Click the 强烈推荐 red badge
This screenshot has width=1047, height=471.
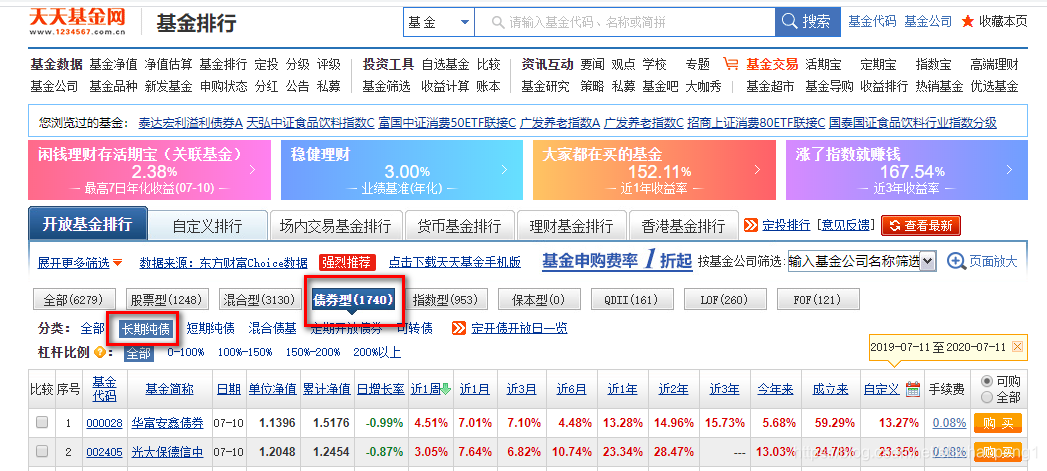click(x=347, y=263)
